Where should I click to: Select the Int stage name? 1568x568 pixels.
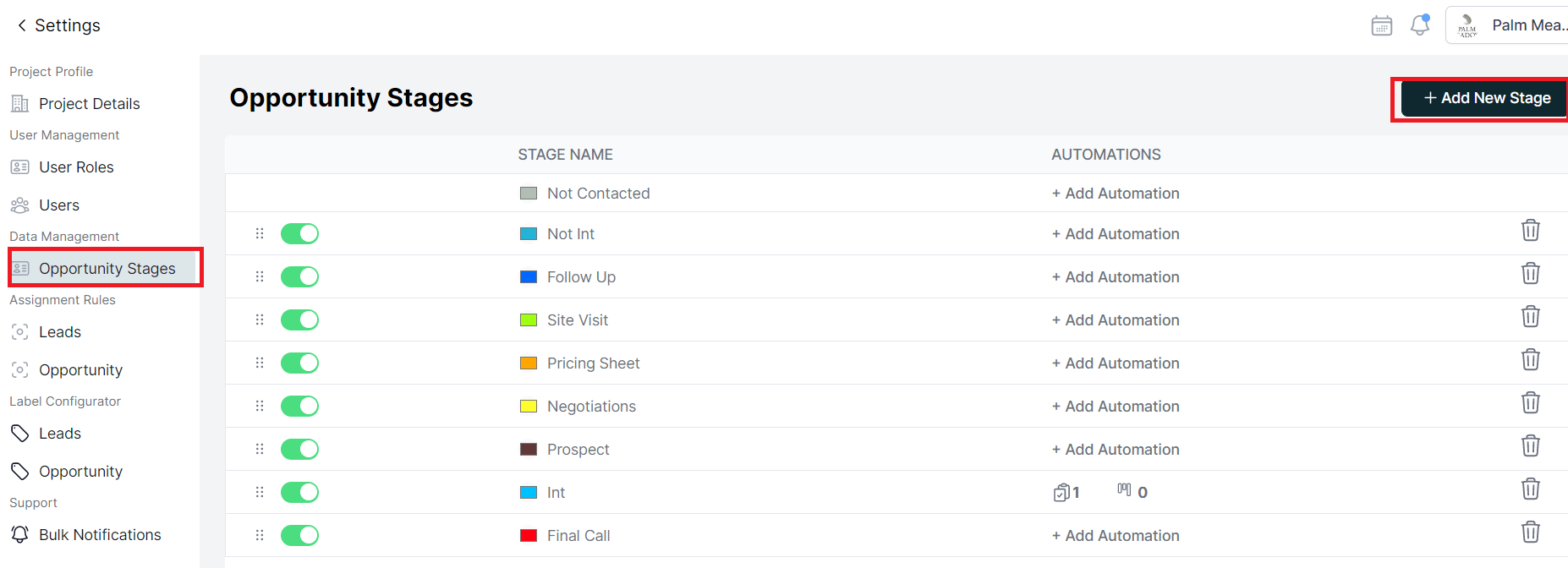(x=556, y=493)
